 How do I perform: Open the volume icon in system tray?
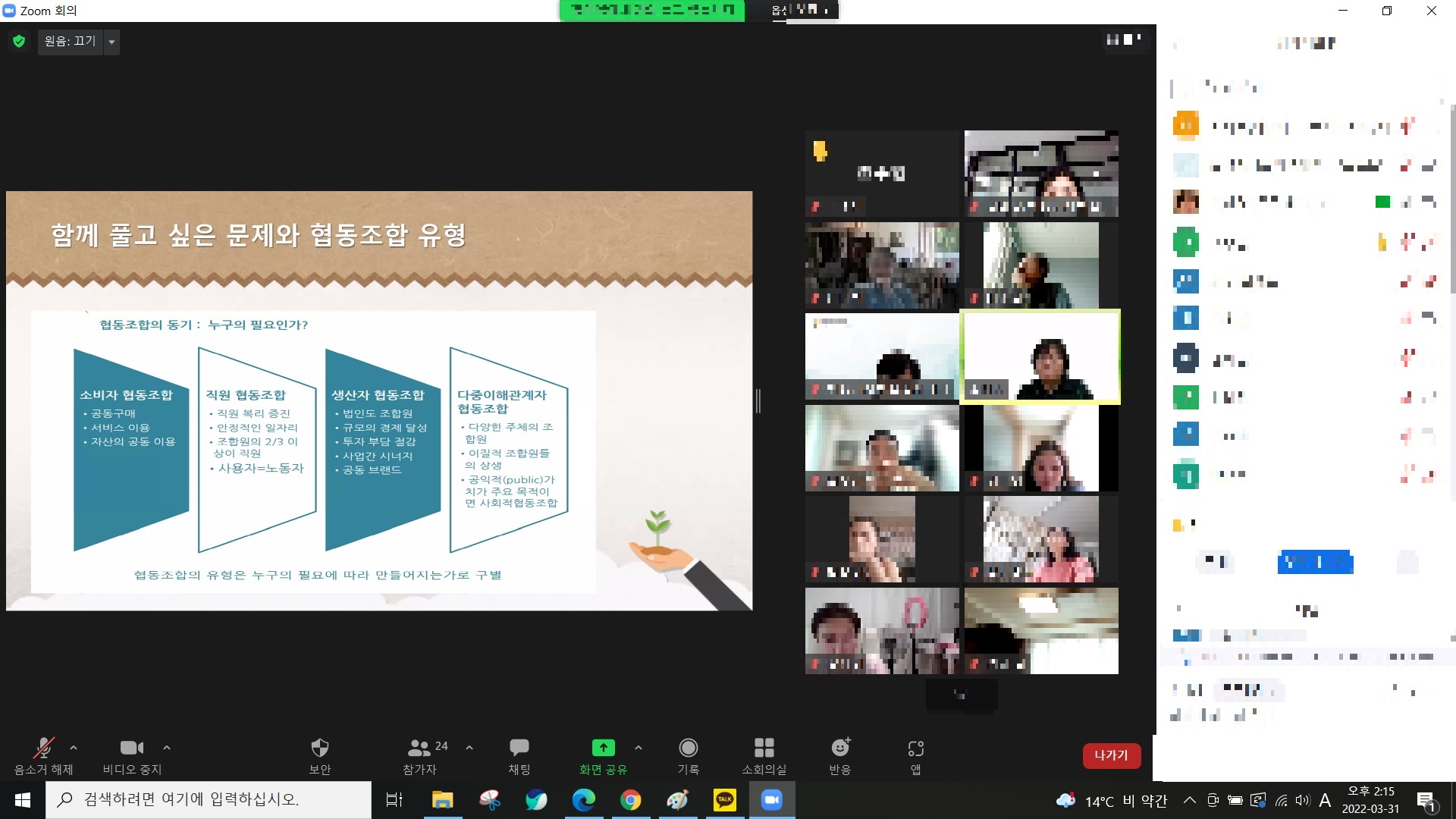1303,800
